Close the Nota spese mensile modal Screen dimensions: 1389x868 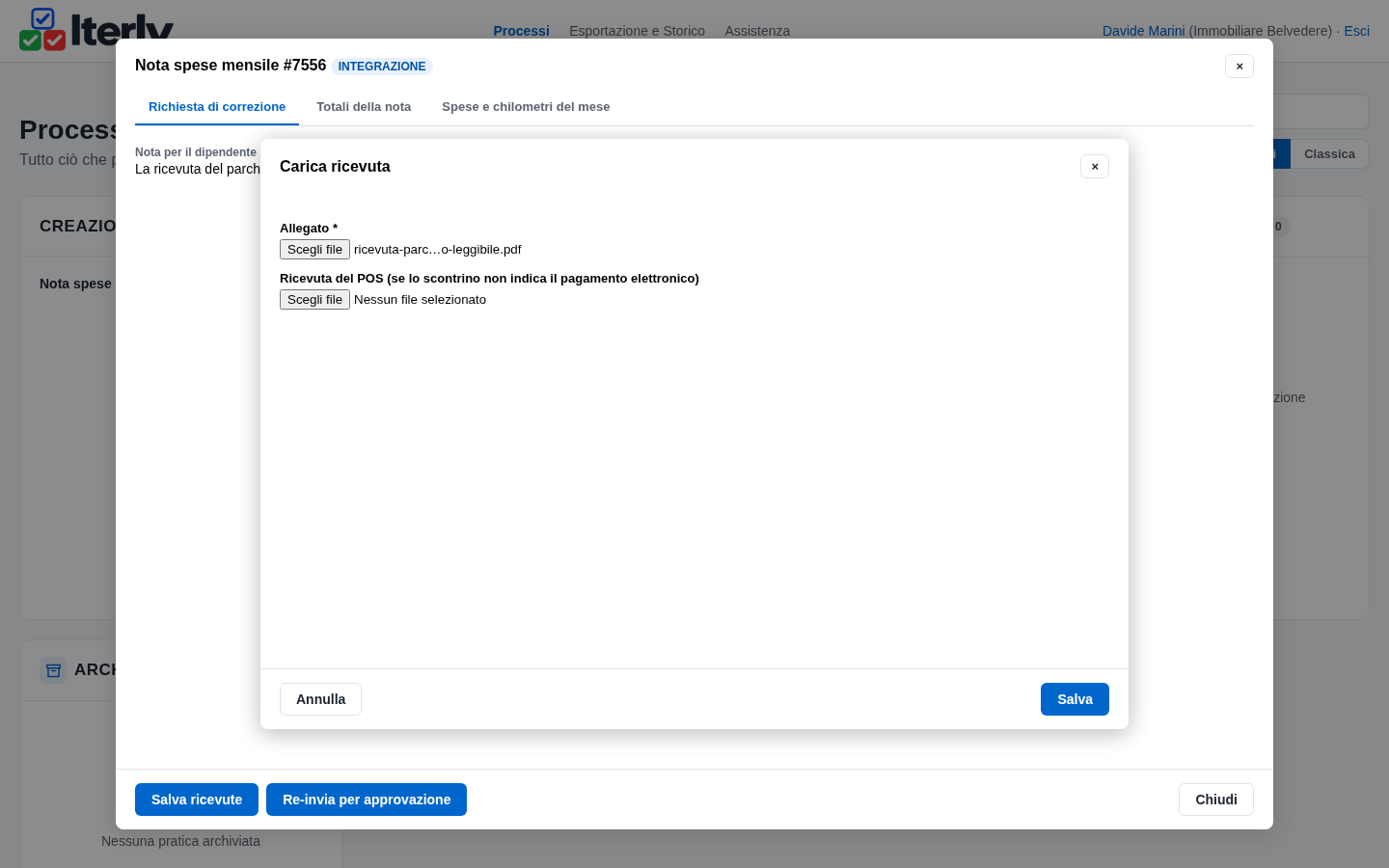tap(1239, 67)
